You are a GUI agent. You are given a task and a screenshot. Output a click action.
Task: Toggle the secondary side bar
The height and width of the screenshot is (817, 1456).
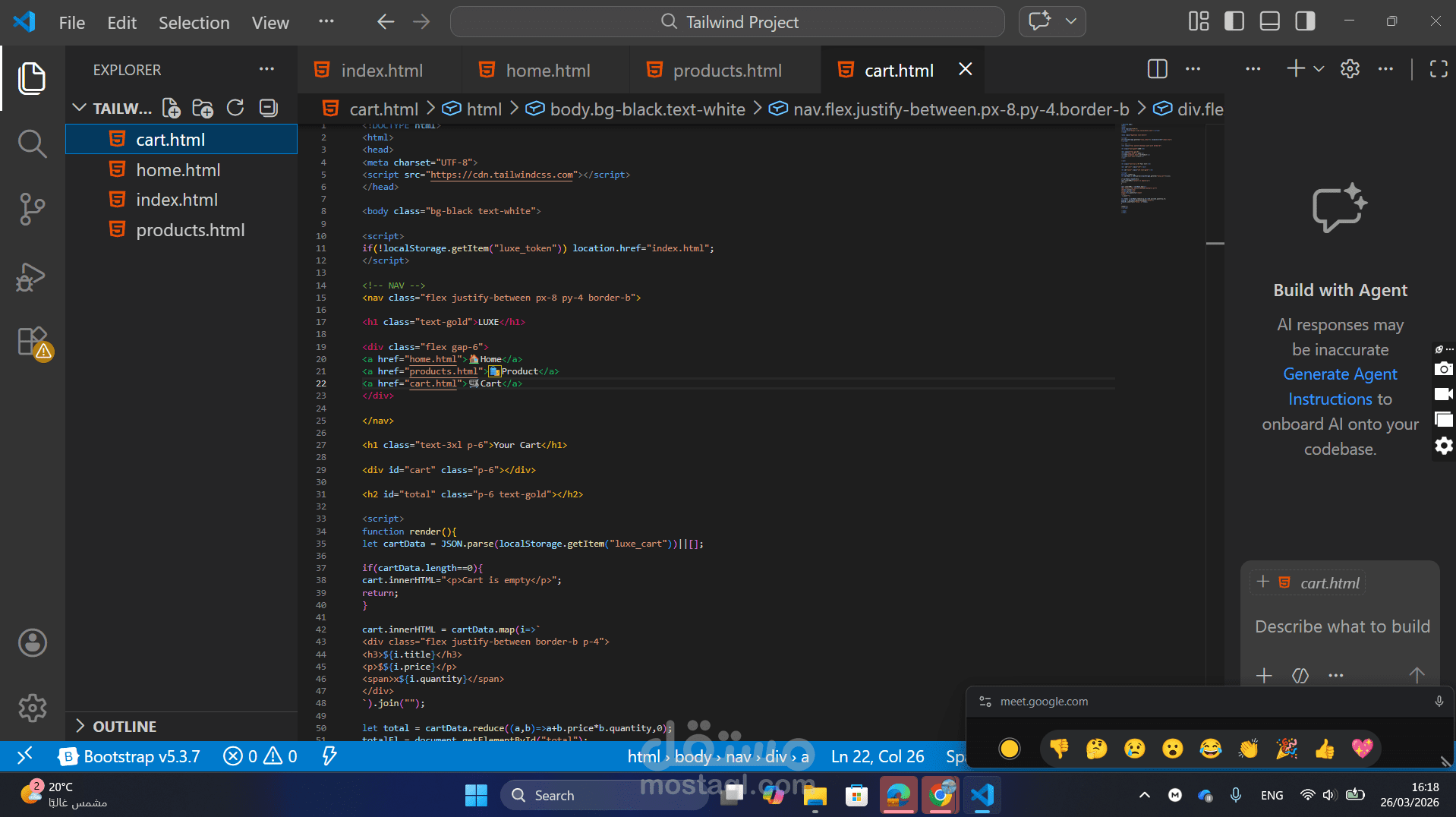pyautogui.click(x=1306, y=21)
